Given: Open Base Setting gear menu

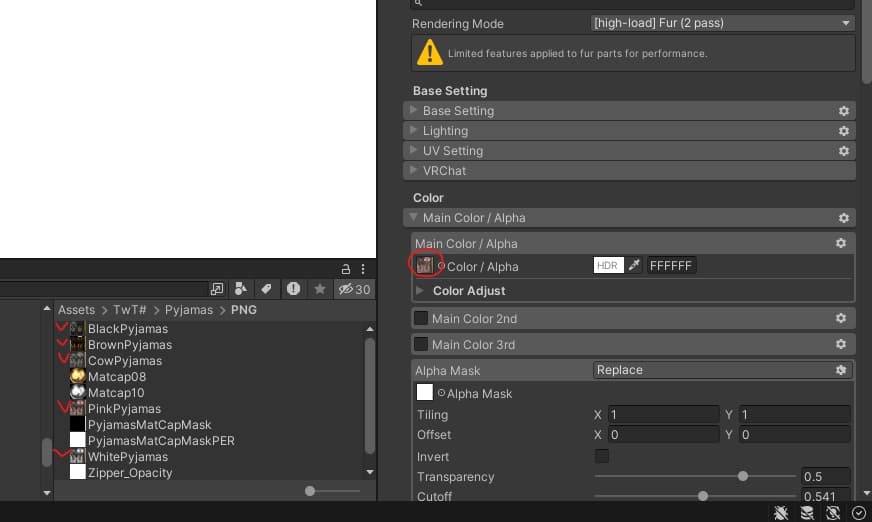Looking at the screenshot, I should [x=844, y=111].
